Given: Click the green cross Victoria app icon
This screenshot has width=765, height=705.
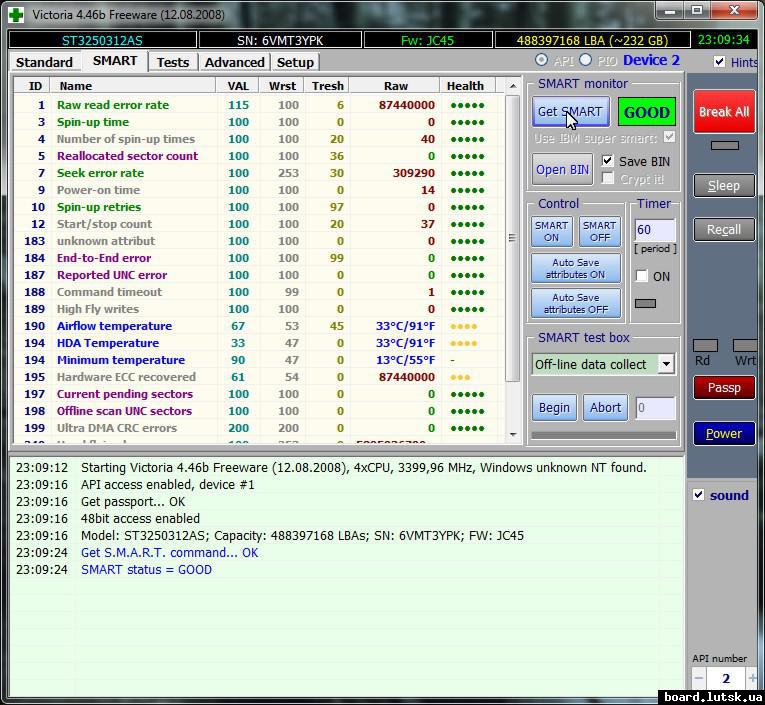Looking at the screenshot, I should coord(15,14).
